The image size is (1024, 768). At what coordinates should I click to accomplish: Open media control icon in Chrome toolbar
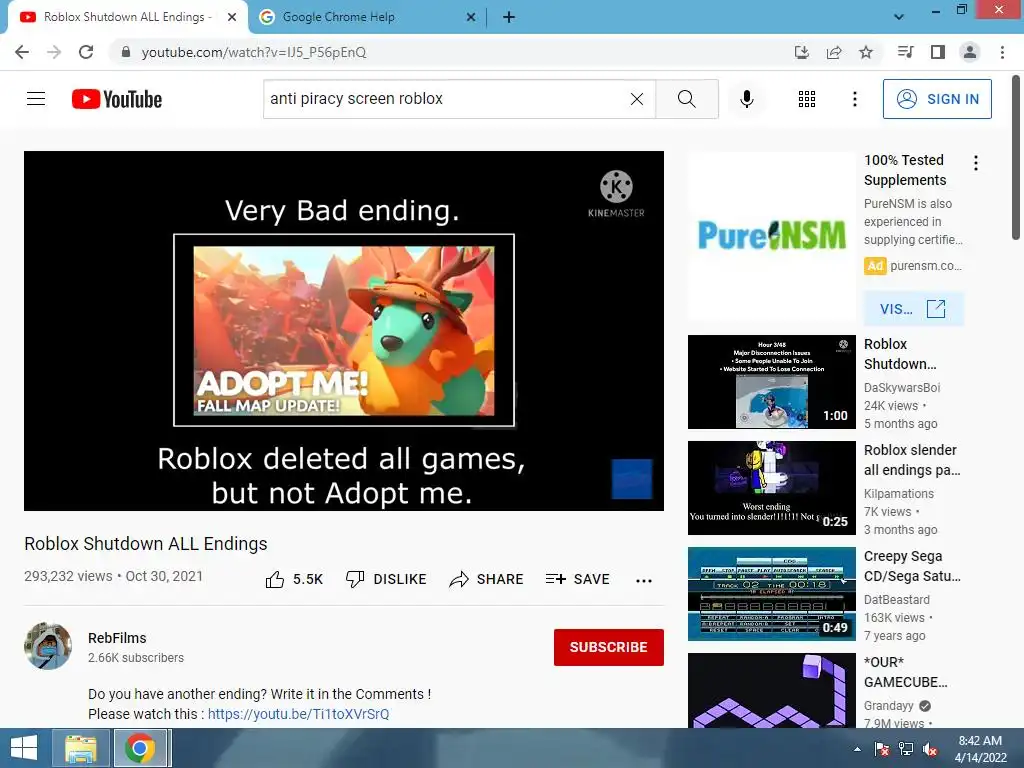906,52
